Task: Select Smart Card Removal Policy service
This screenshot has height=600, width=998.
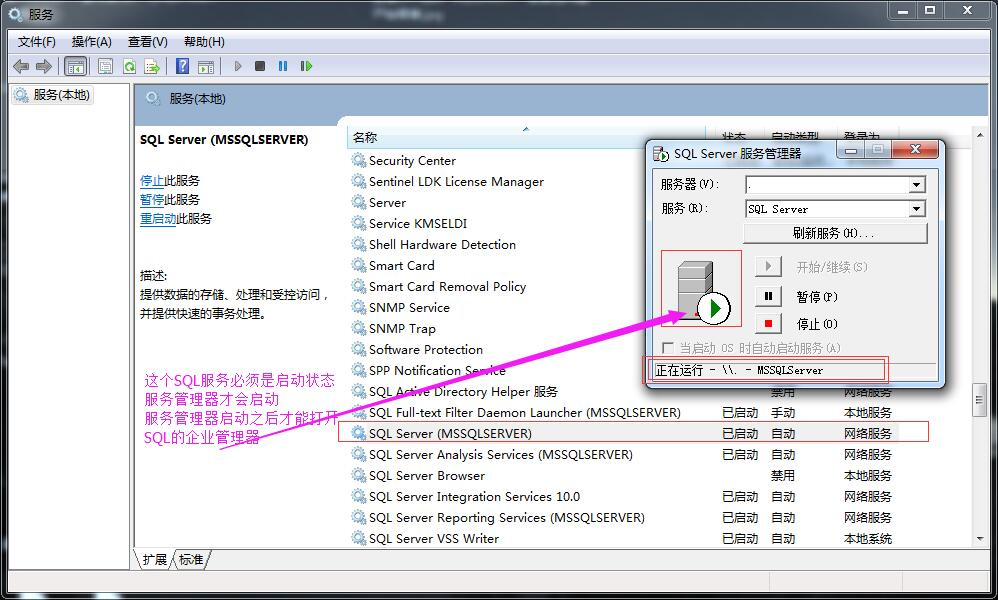Action: (447, 286)
